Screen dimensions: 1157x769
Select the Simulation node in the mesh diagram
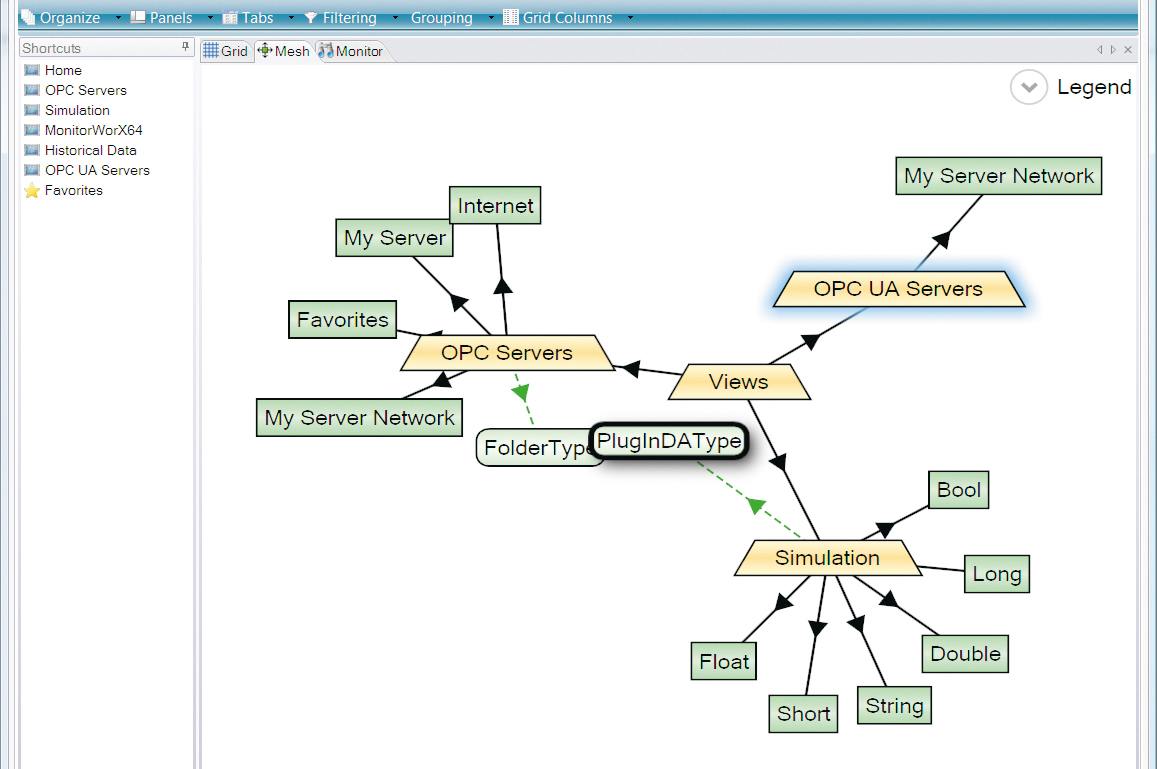[828, 558]
